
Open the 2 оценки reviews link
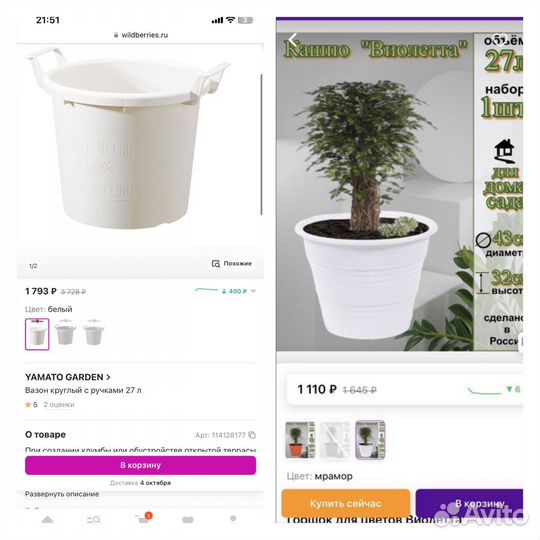tap(59, 404)
